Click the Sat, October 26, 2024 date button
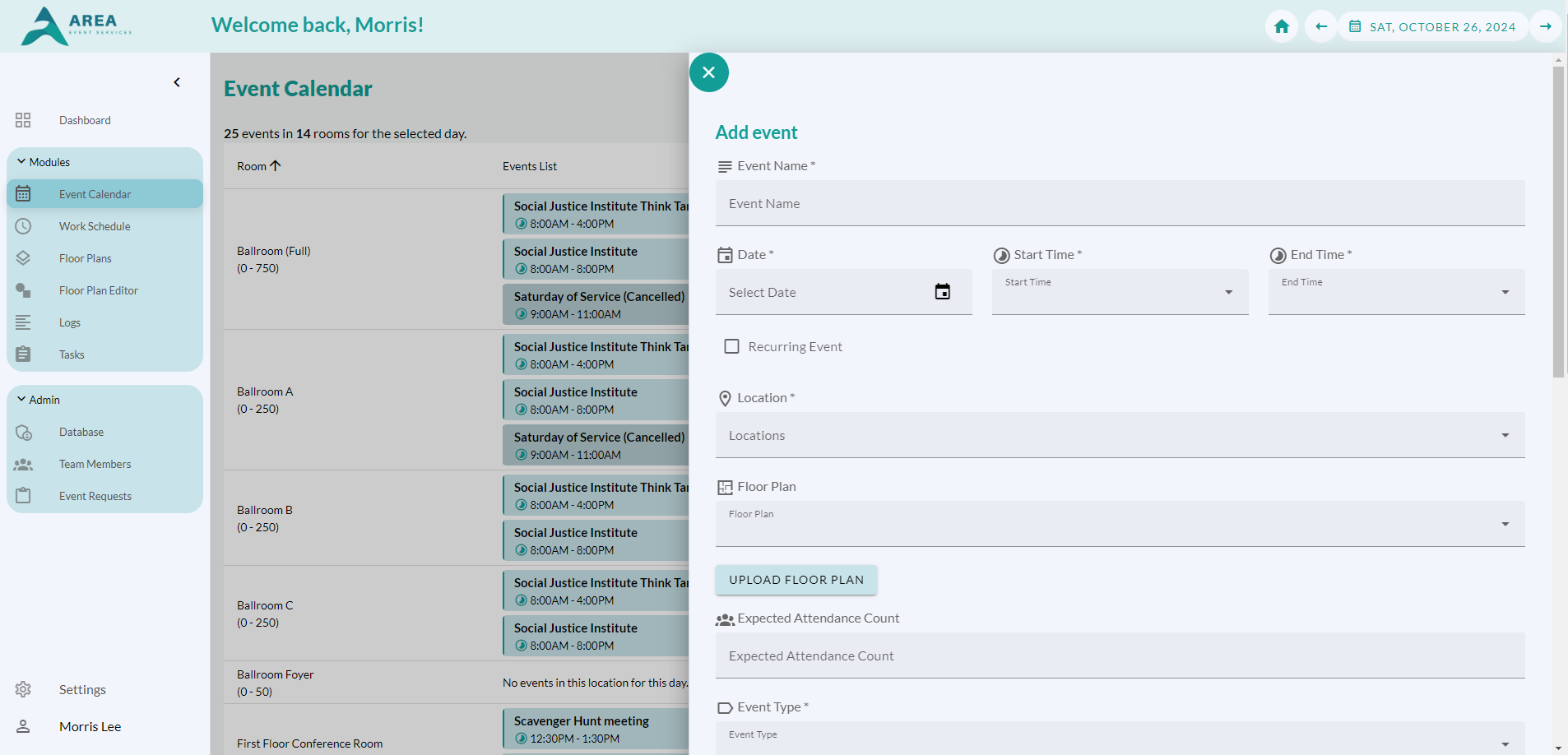 tap(1433, 26)
